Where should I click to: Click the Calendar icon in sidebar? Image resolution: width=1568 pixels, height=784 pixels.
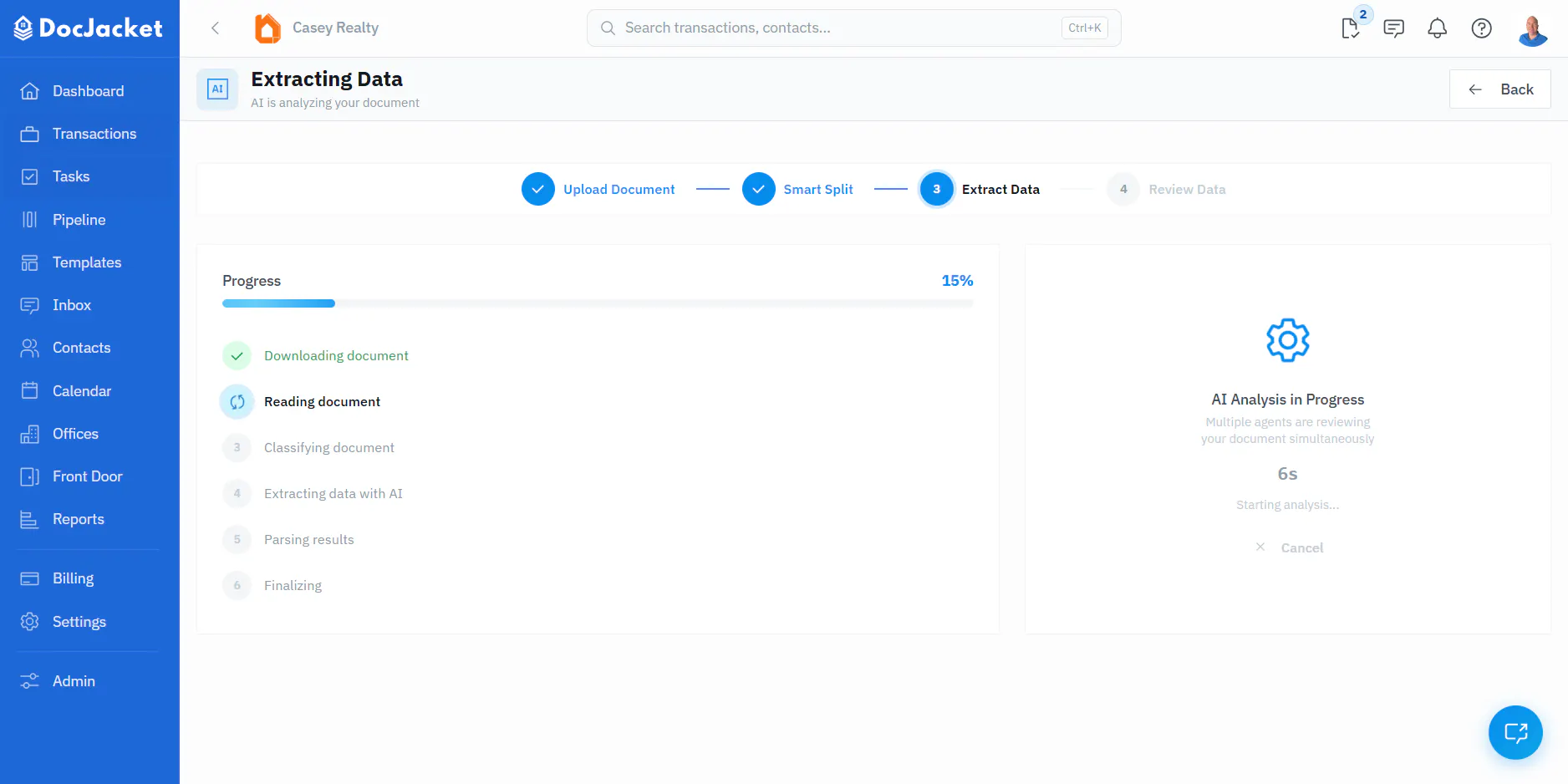point(30,391)
